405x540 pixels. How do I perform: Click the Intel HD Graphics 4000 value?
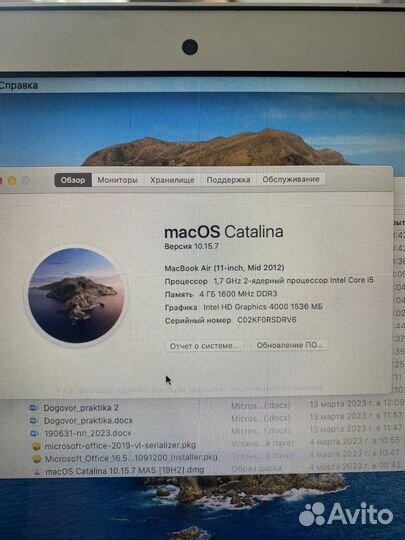tap(263, 307)
